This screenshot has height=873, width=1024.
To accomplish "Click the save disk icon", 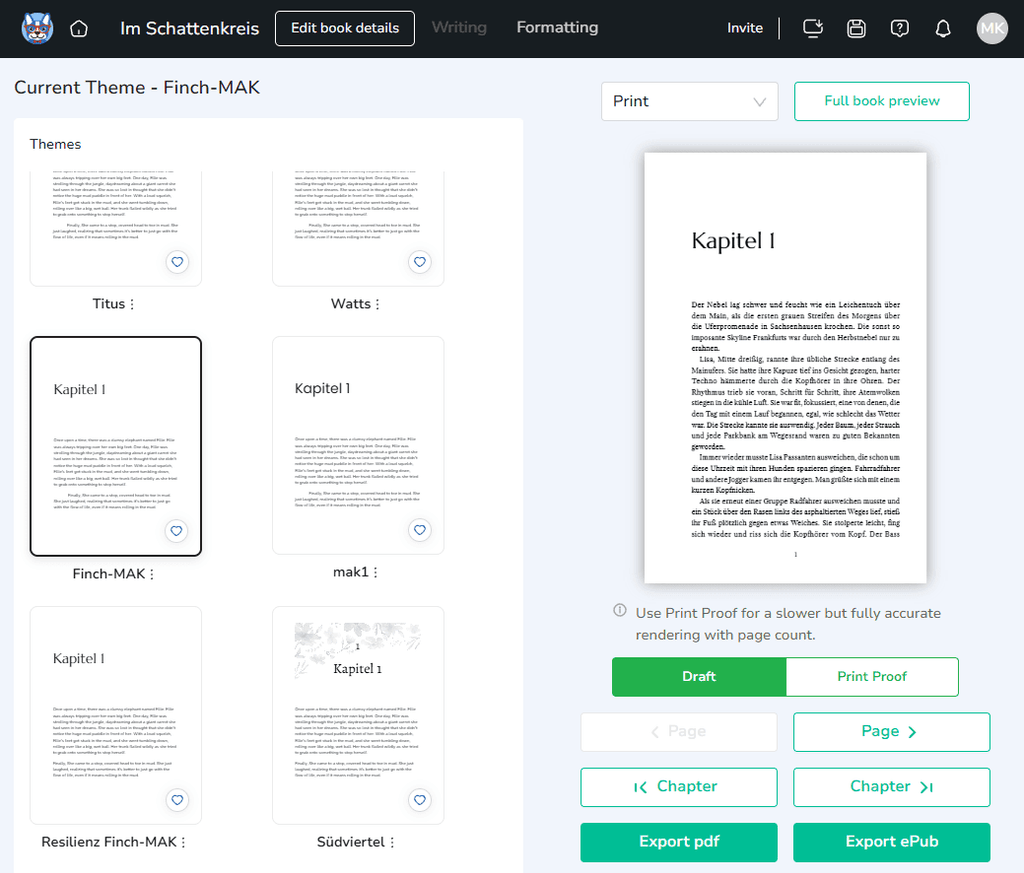I will coord(856,28).
